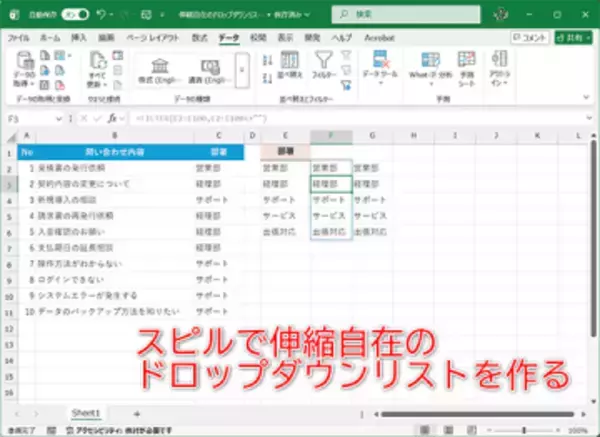Open the File (ファイル) tab

pyautogui.click(x=18, y=38)
